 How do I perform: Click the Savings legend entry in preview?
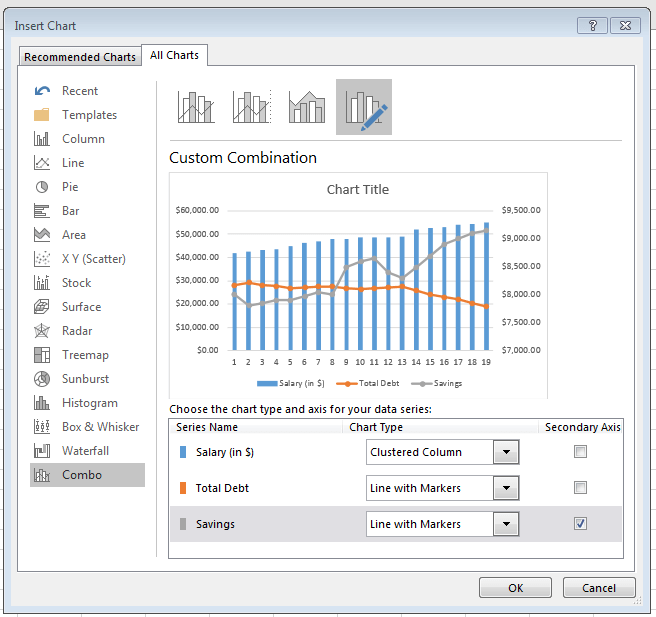click(x=437, y=384)
